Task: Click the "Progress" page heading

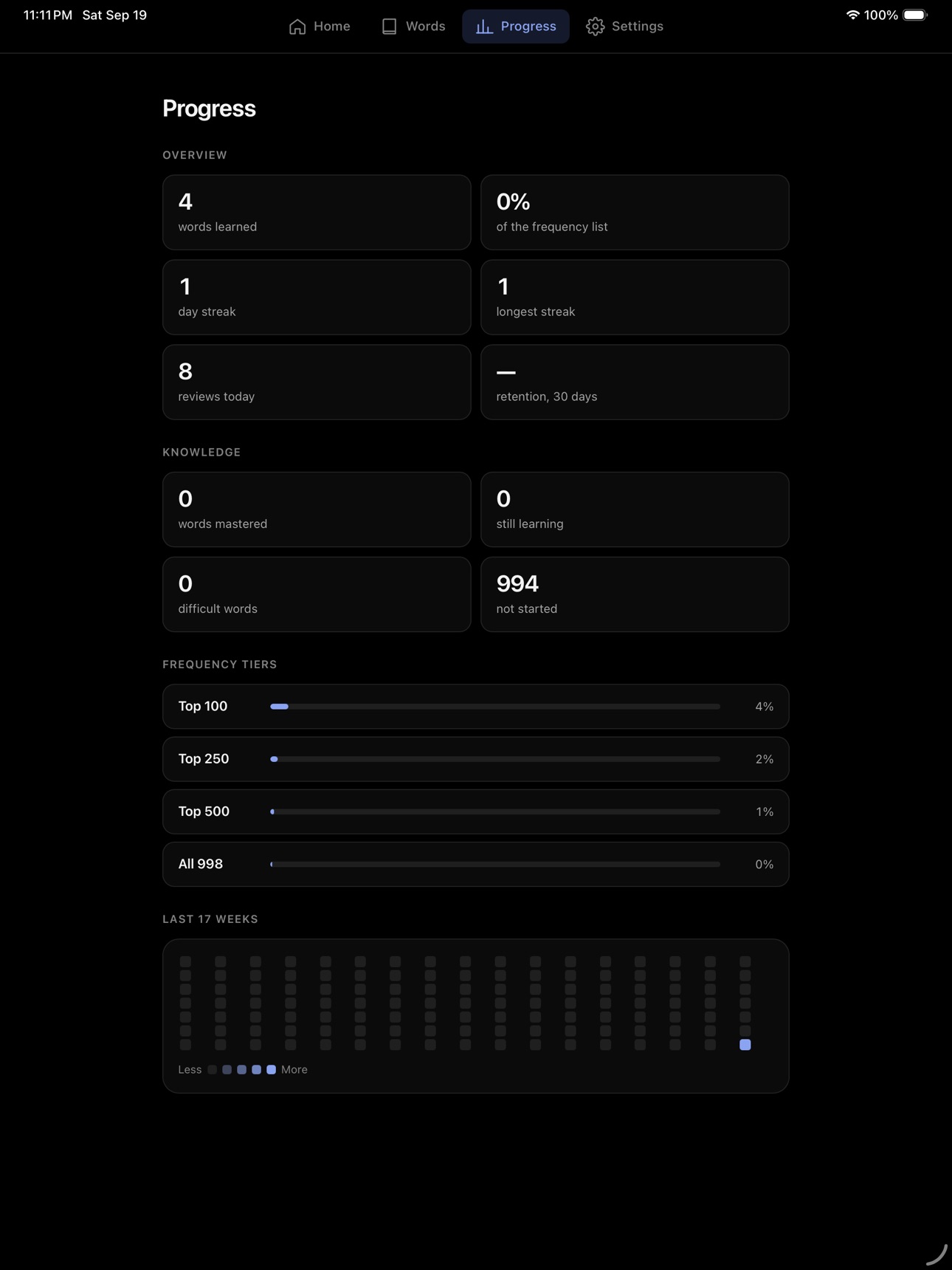Action: click(x=210, y=109)
